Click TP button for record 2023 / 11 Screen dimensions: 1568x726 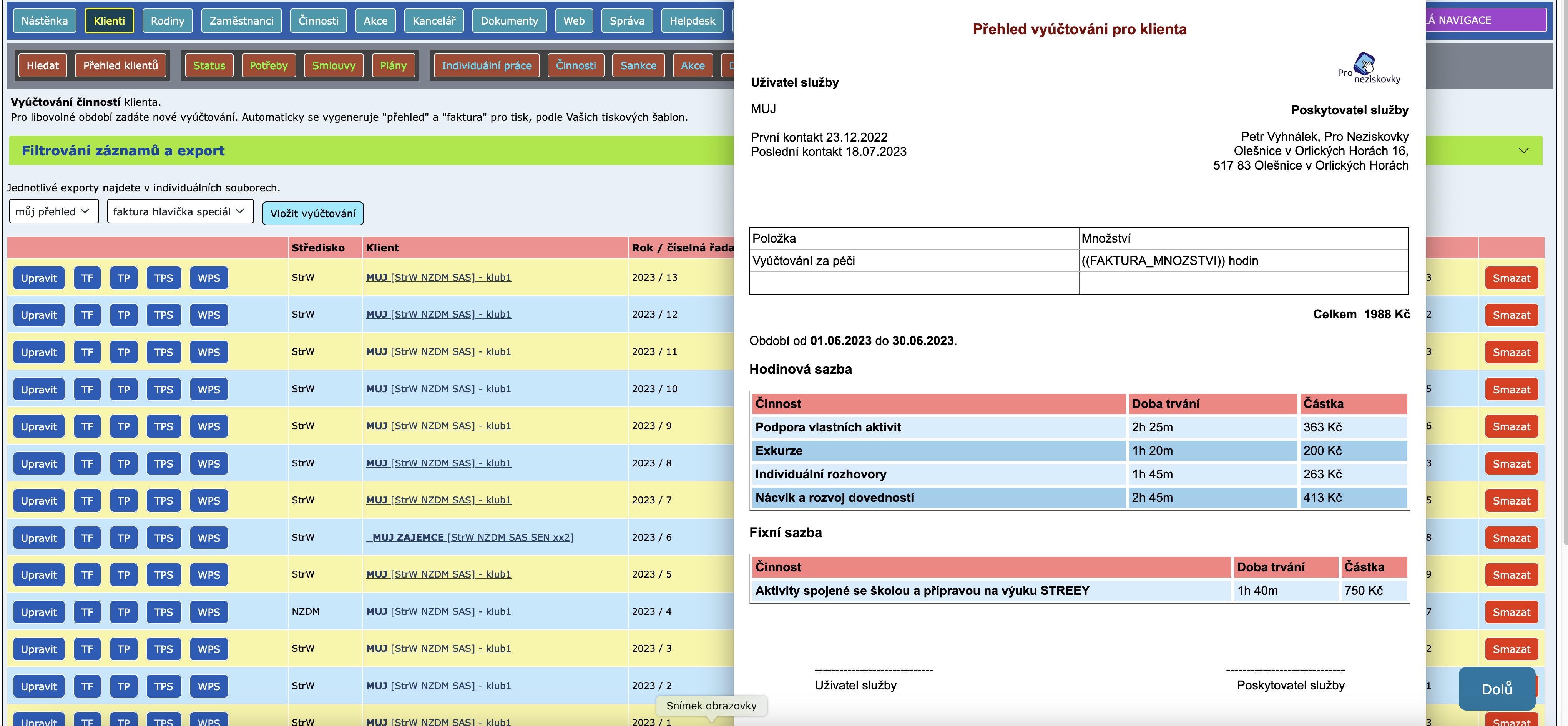tap(124, 353)
